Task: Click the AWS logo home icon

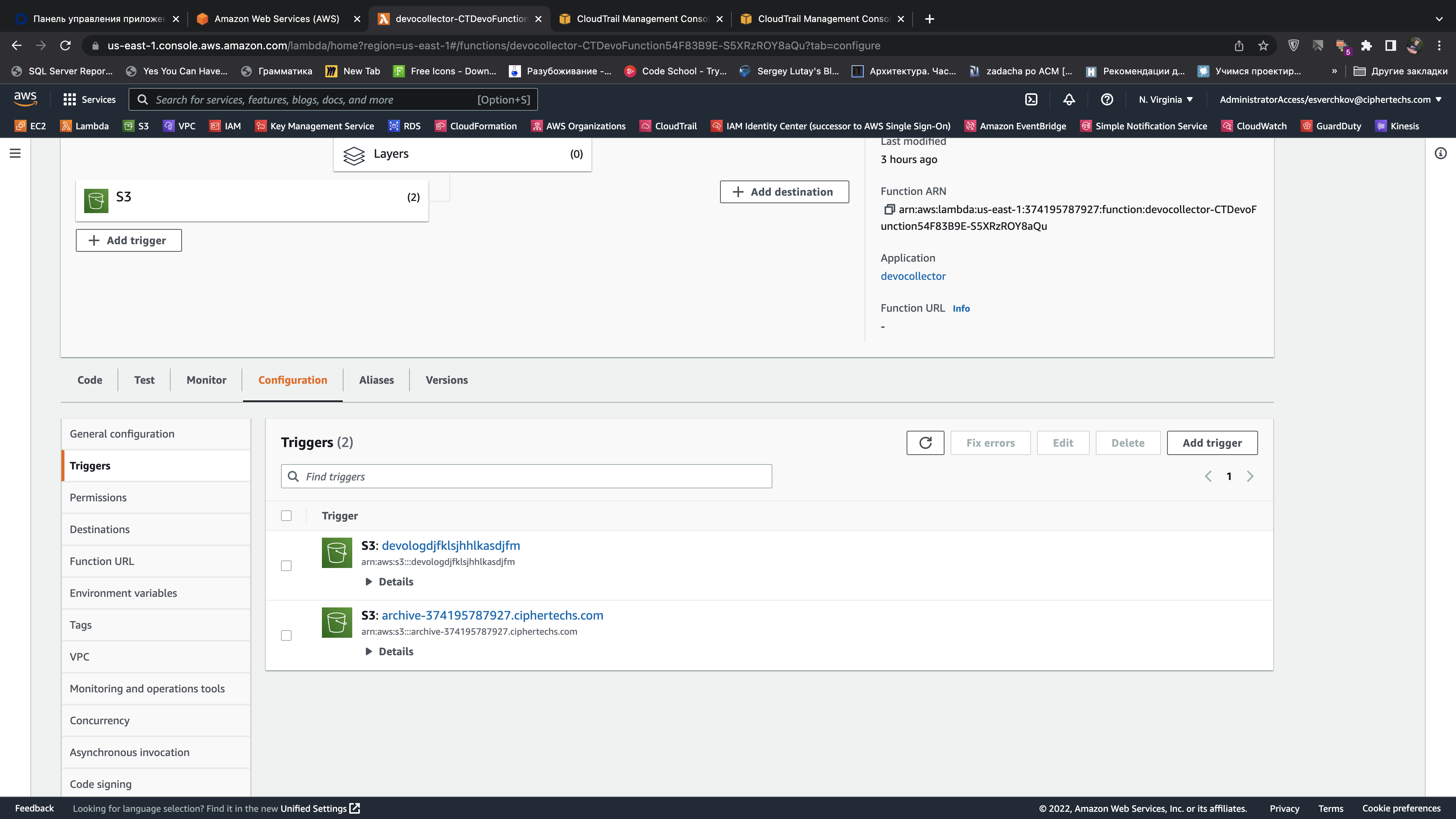Action: (25, 99)
